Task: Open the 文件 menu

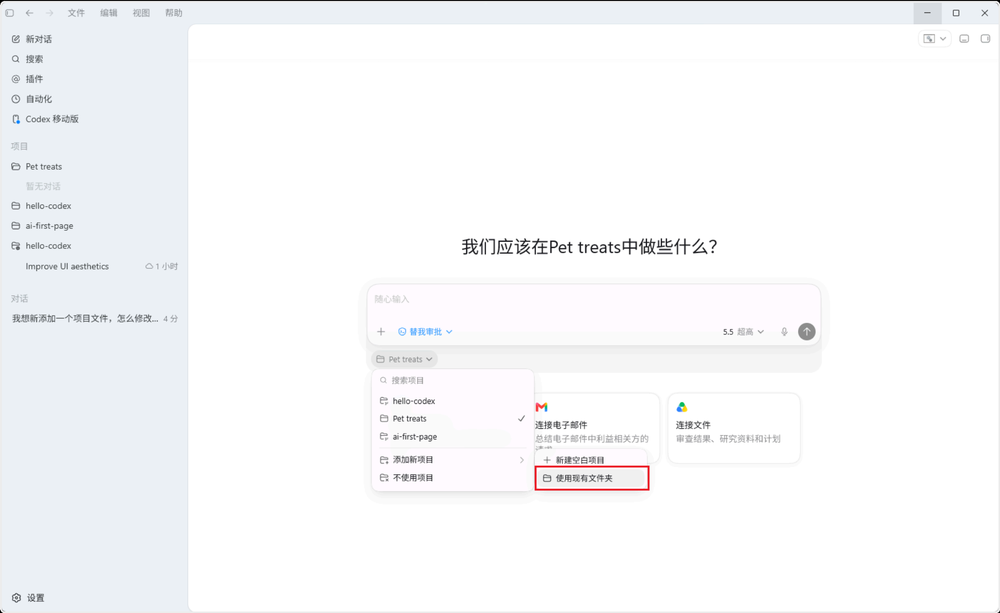Action: [76, 13]
